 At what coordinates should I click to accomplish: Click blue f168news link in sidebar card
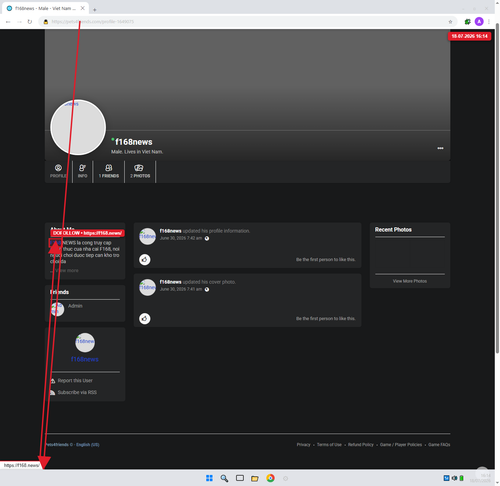tap(85, 359)
